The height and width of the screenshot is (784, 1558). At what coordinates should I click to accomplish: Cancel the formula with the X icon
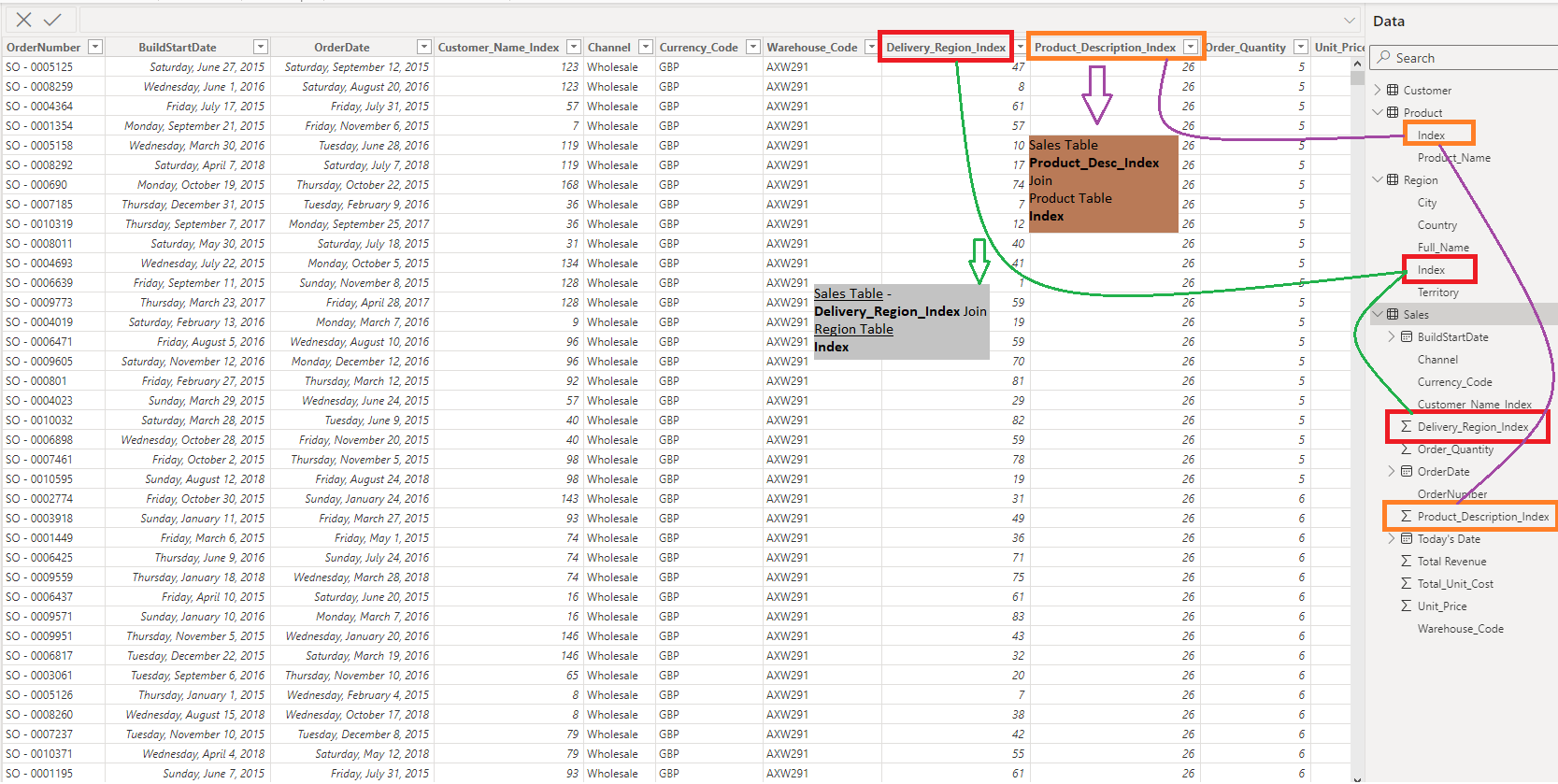pos(24,20)
